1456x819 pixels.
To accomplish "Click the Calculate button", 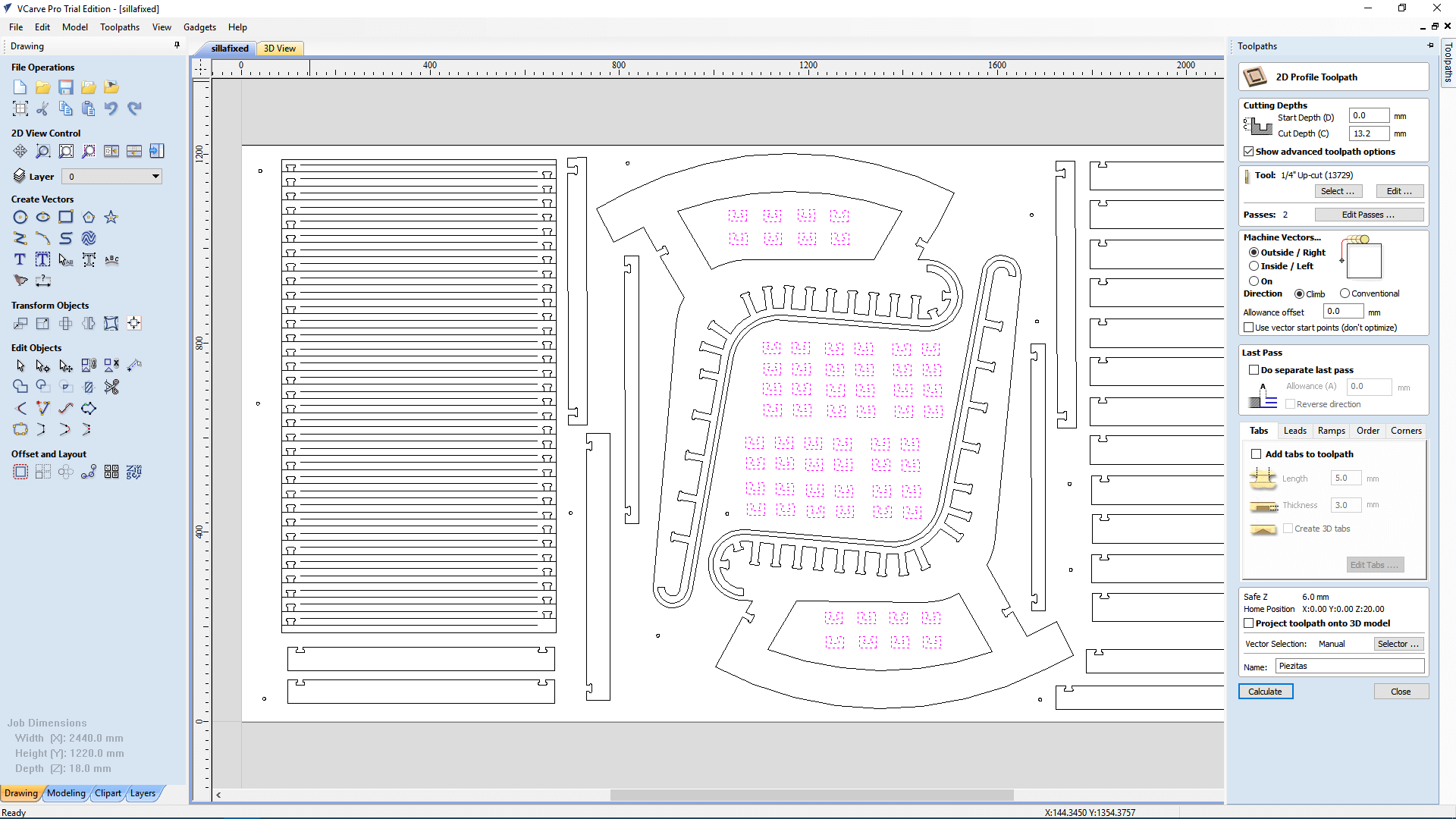I will (x=1266, y=692).
